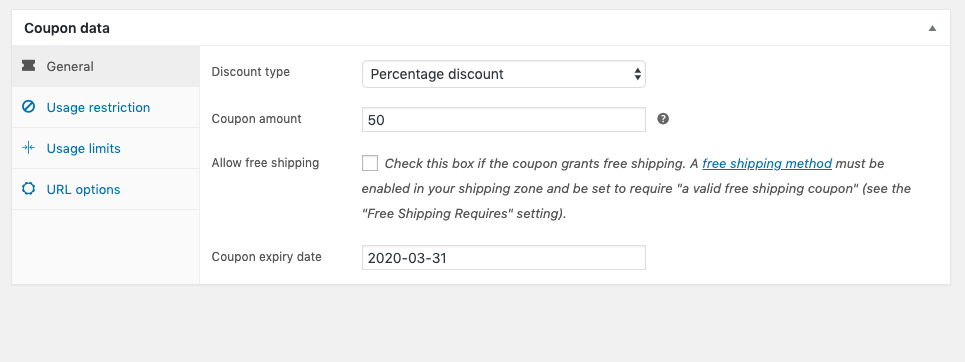Click the URL options gear icon
The height and width of the screenshot is (362, 965).
click(x=28, y=188)
